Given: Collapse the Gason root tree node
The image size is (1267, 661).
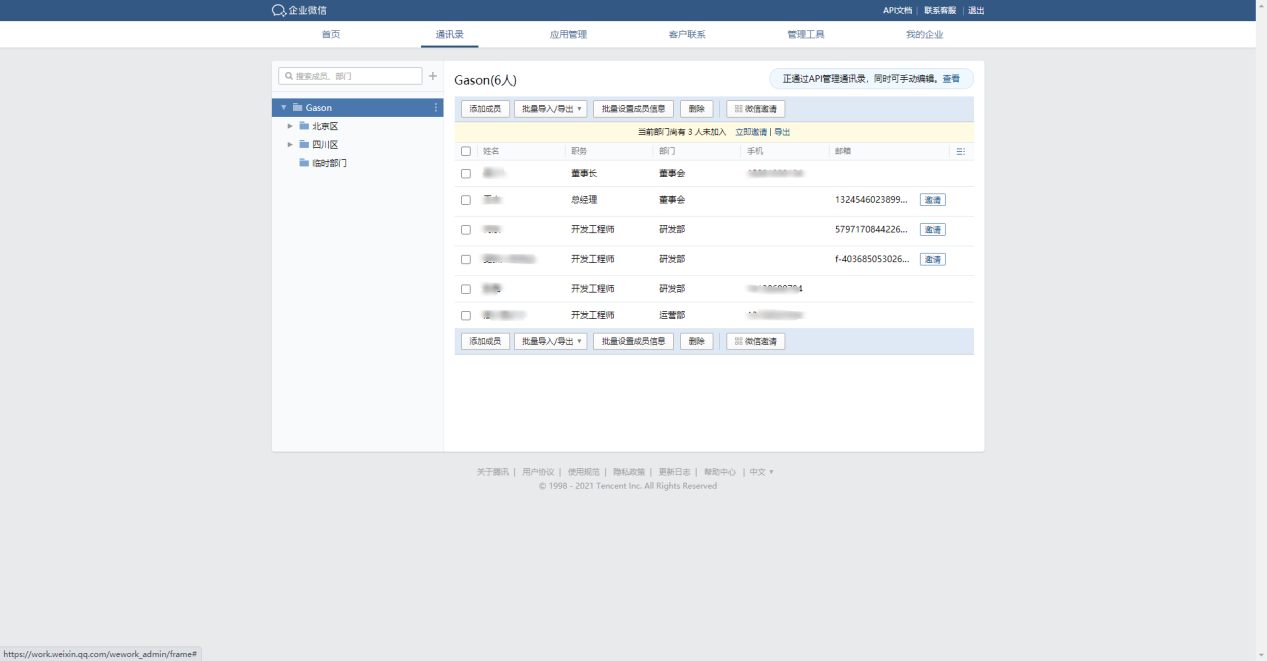Looking at the screenshot, I should [284, 108].
